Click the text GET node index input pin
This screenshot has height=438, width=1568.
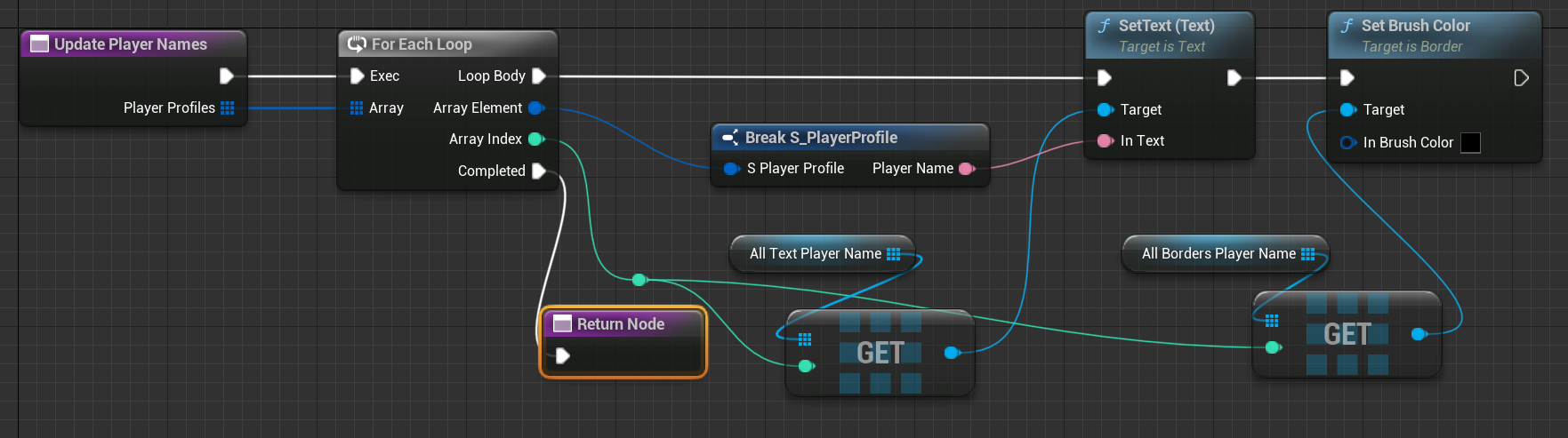coord(807,366)
